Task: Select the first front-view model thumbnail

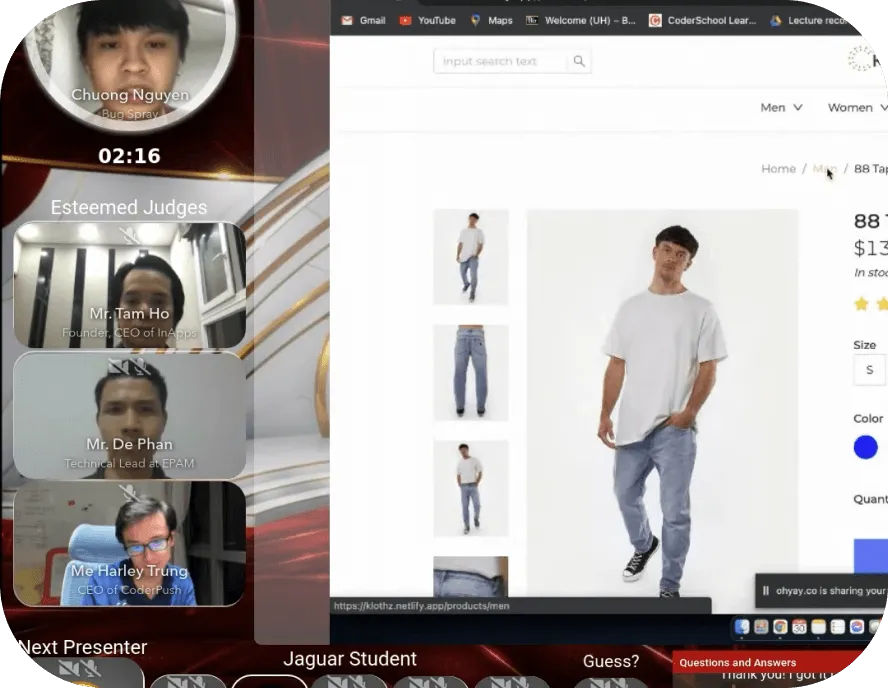Action: [470, 256]
